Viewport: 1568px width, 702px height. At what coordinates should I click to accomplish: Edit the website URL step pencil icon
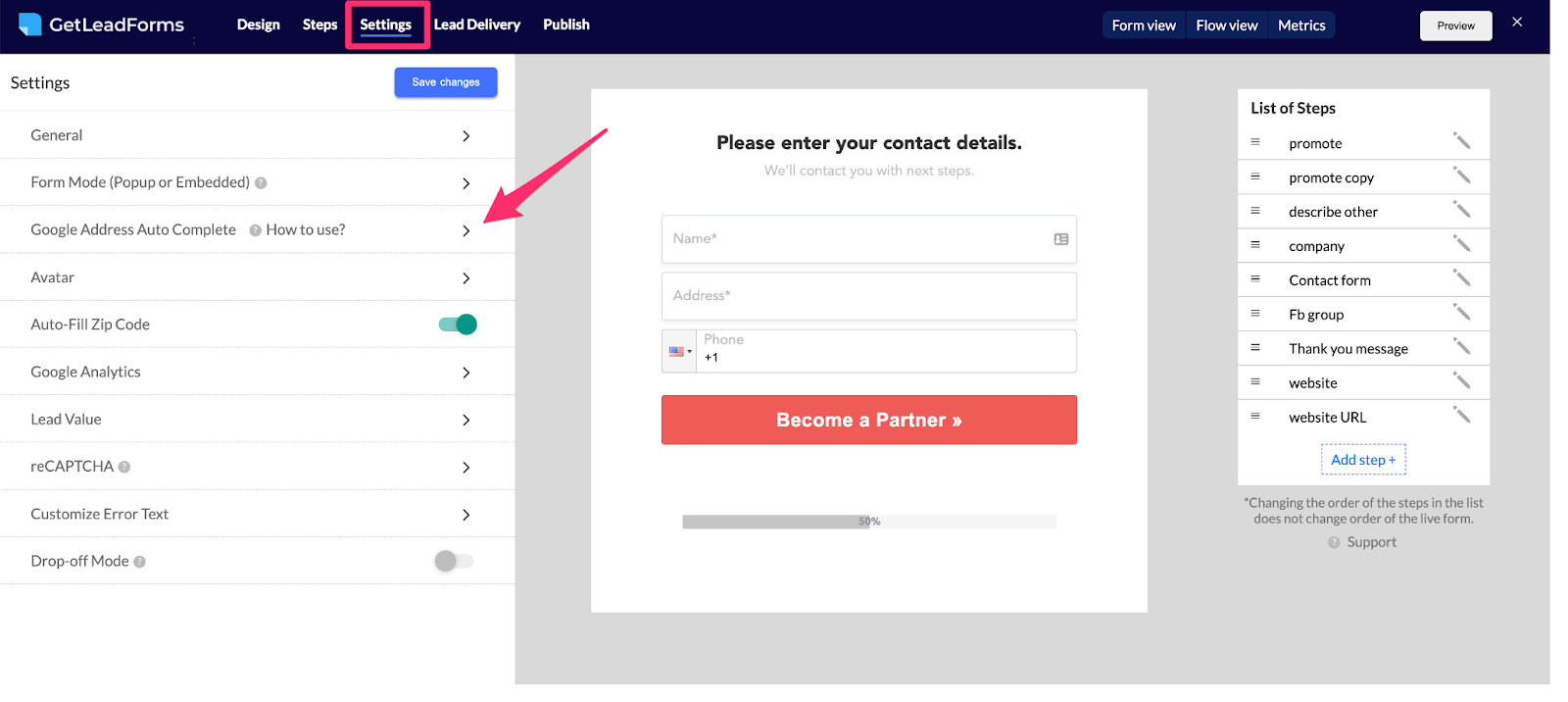click(x=1462, y=415)
